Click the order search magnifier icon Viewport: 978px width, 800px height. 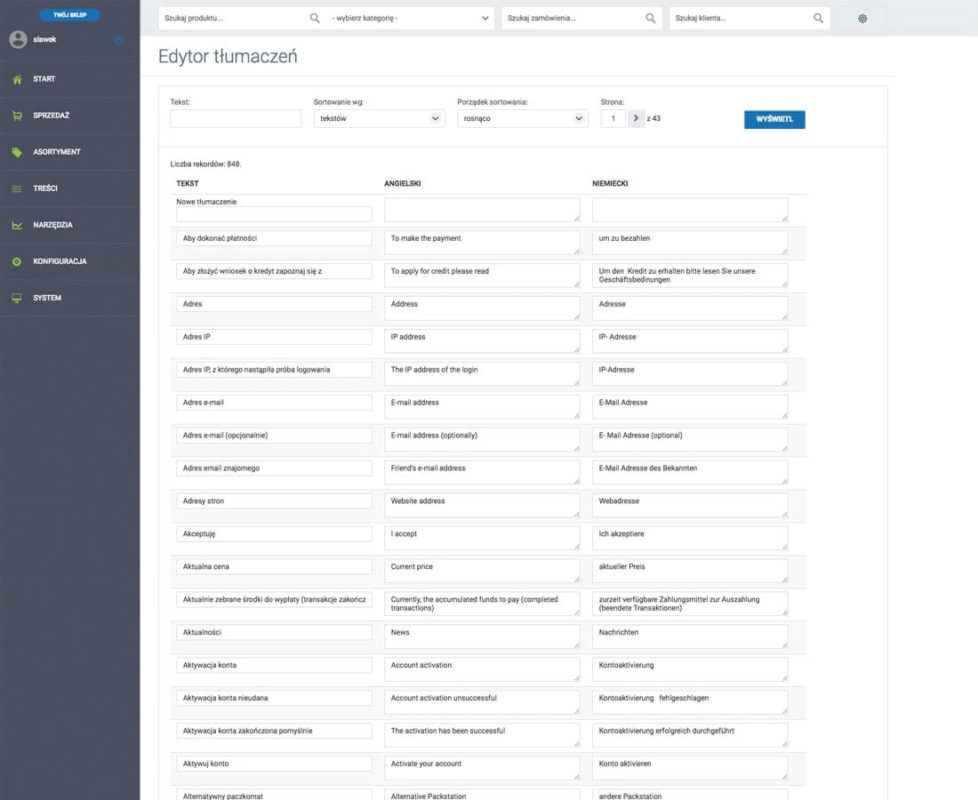pos(650,18)
